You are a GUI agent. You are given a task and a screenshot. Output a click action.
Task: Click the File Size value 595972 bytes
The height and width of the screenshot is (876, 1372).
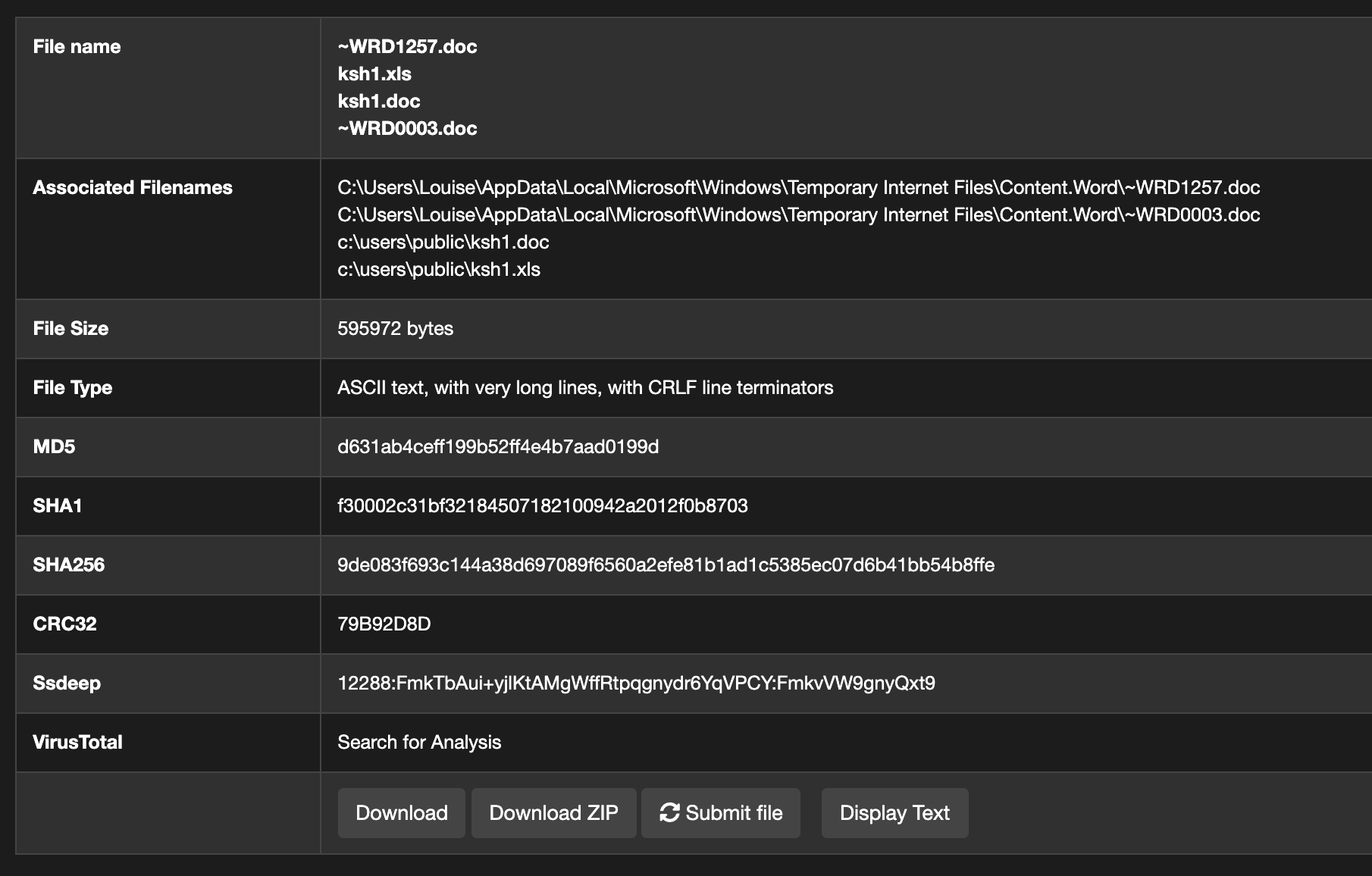[396, 328]
